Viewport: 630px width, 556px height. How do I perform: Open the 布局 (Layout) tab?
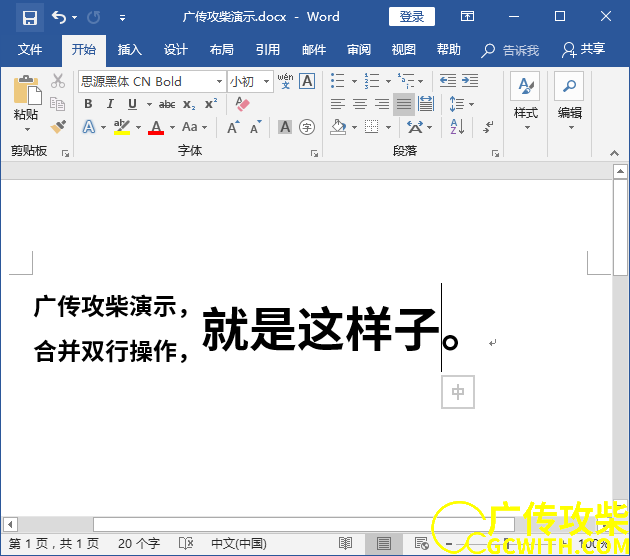coord(222,50)
